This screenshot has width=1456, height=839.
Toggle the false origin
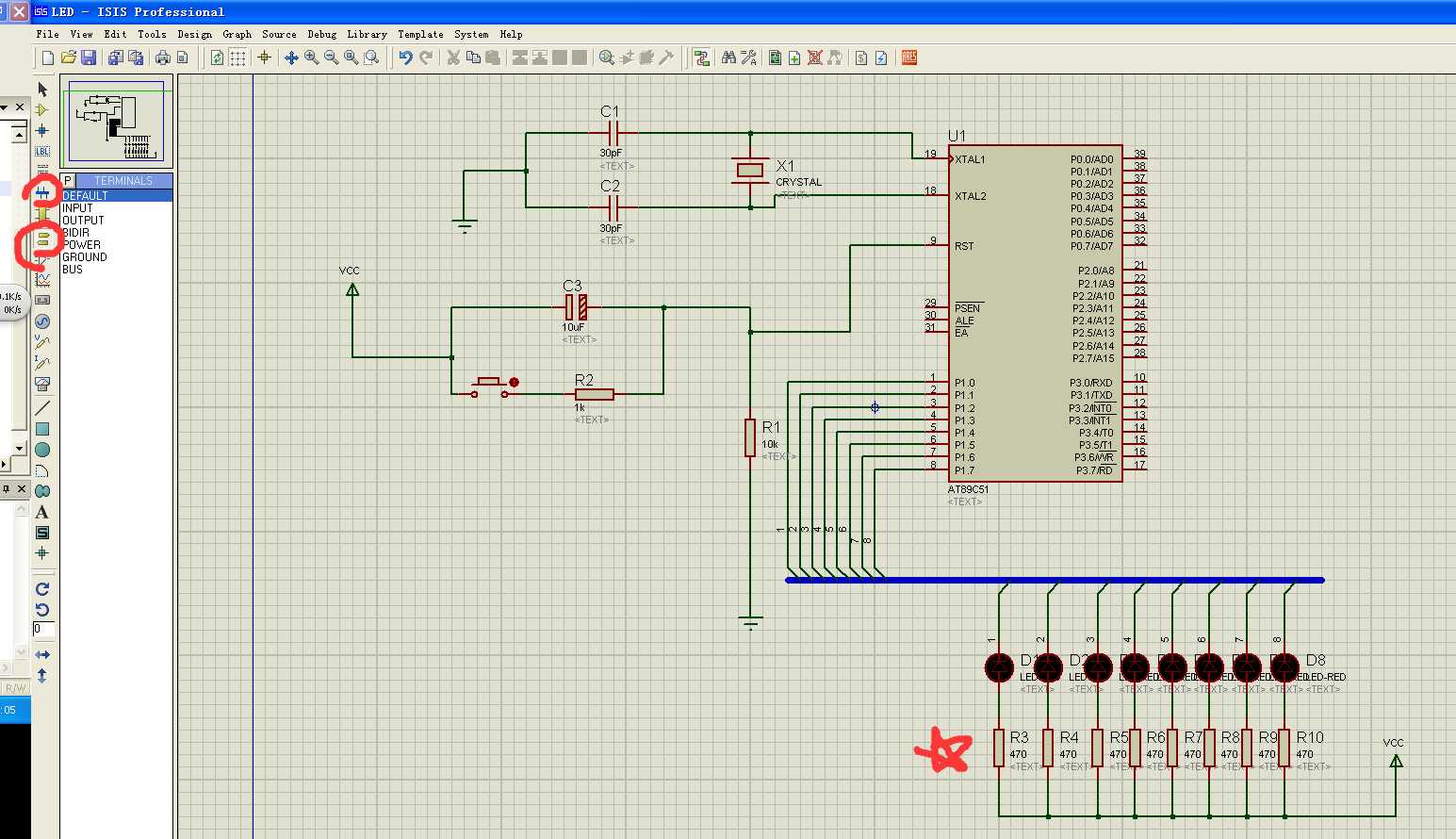(x=265, y=58)
